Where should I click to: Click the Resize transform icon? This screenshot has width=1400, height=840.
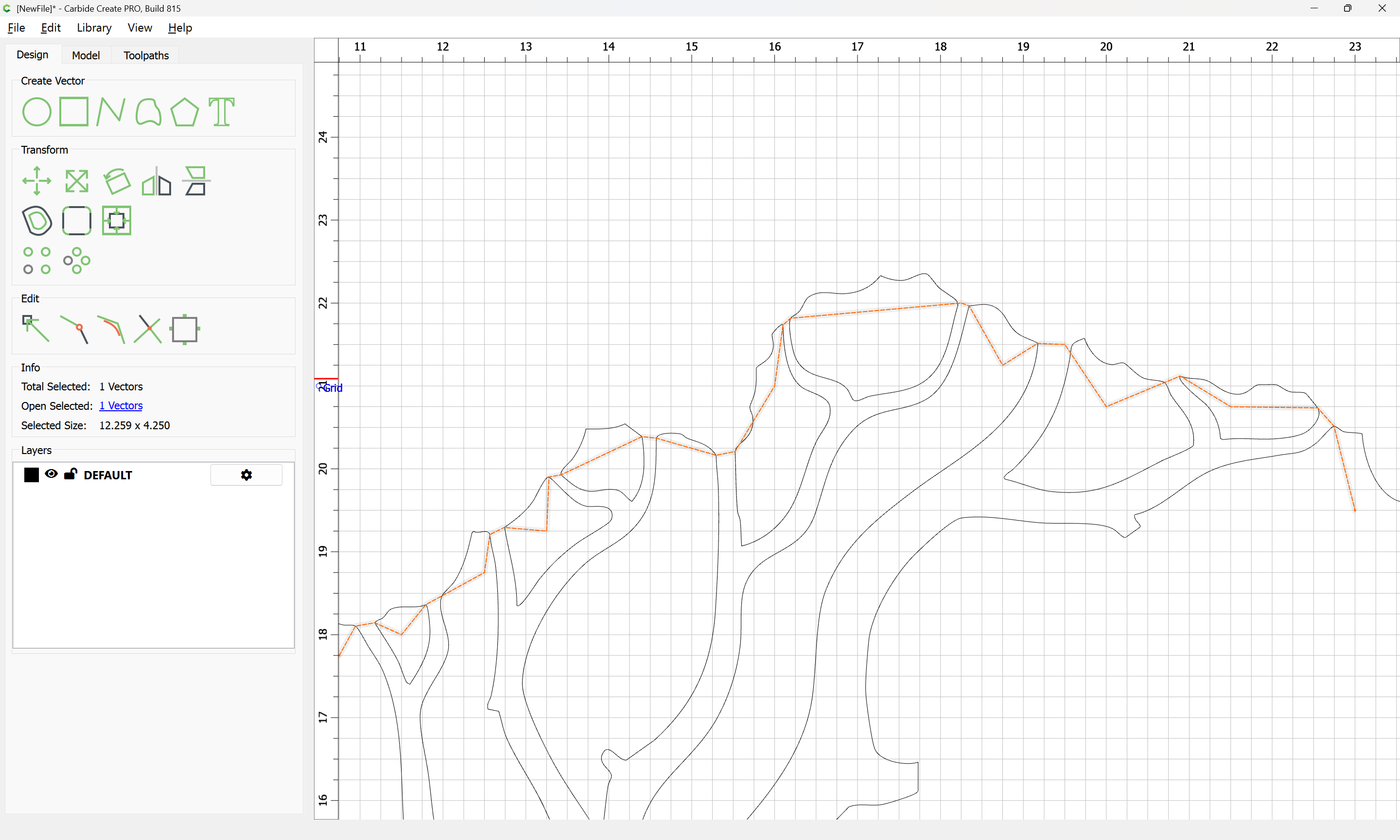click(x=77, y=181)
